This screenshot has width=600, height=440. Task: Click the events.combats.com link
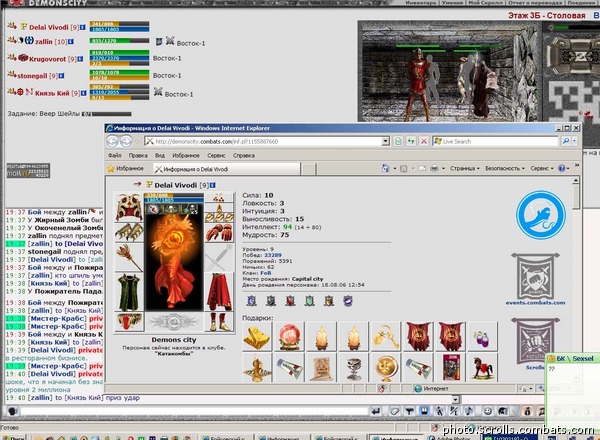click(535, 303)
